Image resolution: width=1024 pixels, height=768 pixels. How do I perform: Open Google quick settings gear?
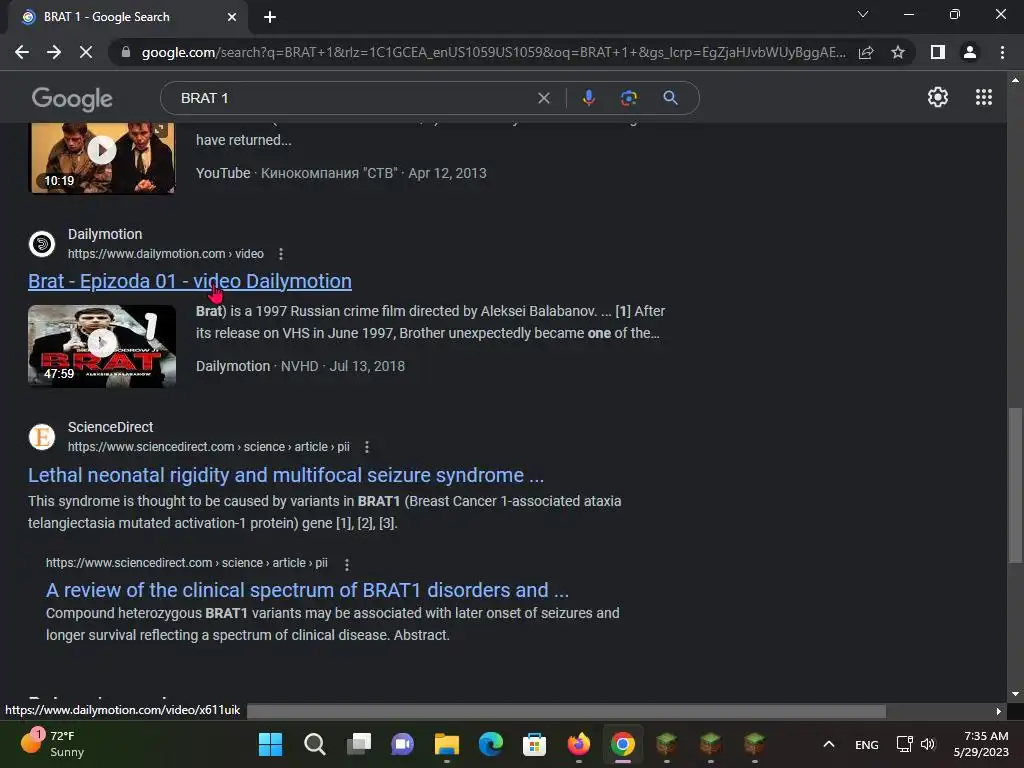pos(938,97)
